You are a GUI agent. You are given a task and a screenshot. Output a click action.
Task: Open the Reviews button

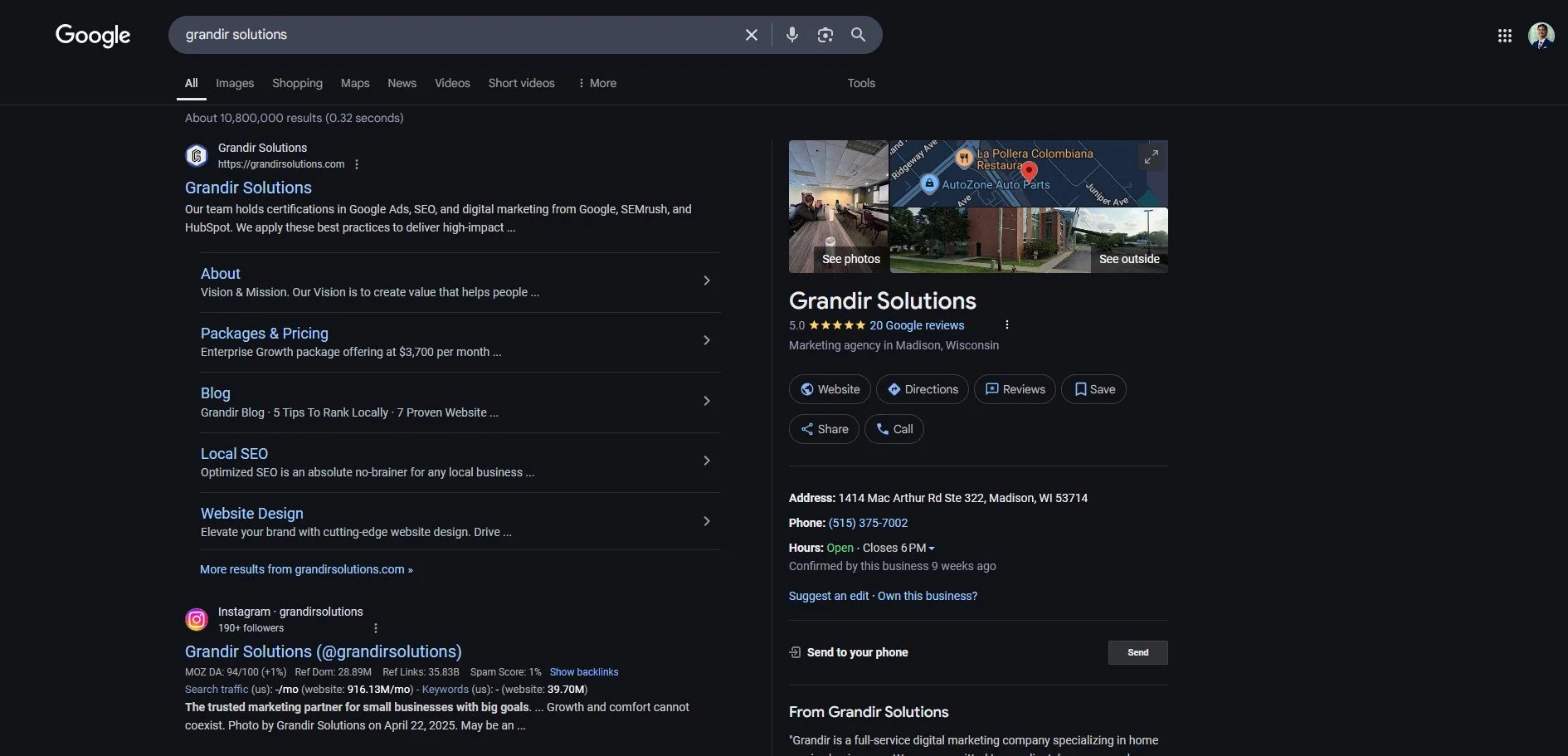(x=1015, y=389)
